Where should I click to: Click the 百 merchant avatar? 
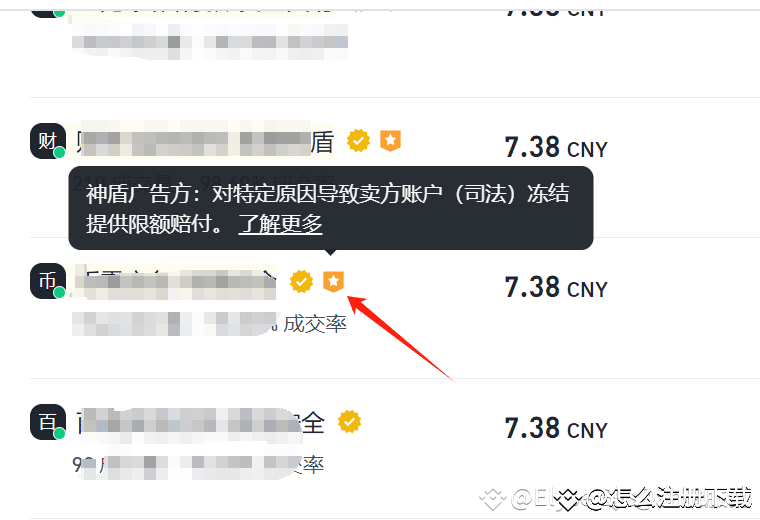pyautogui.click(x=48, y=422)
